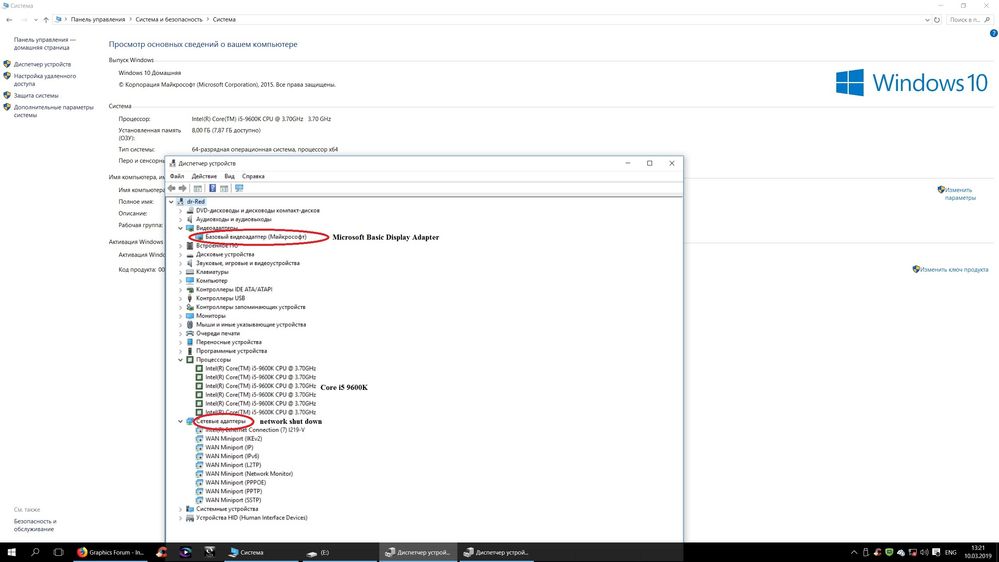Open Диспетчер устройств sidebar link
The image size is (999, 562).
[42, 64]
